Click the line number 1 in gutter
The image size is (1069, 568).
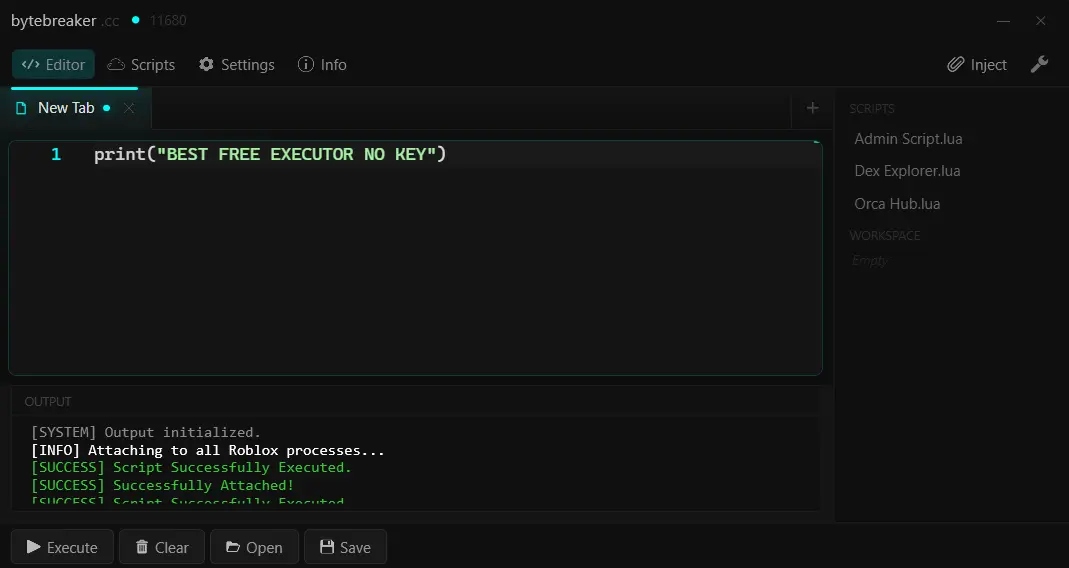[56, 154]
